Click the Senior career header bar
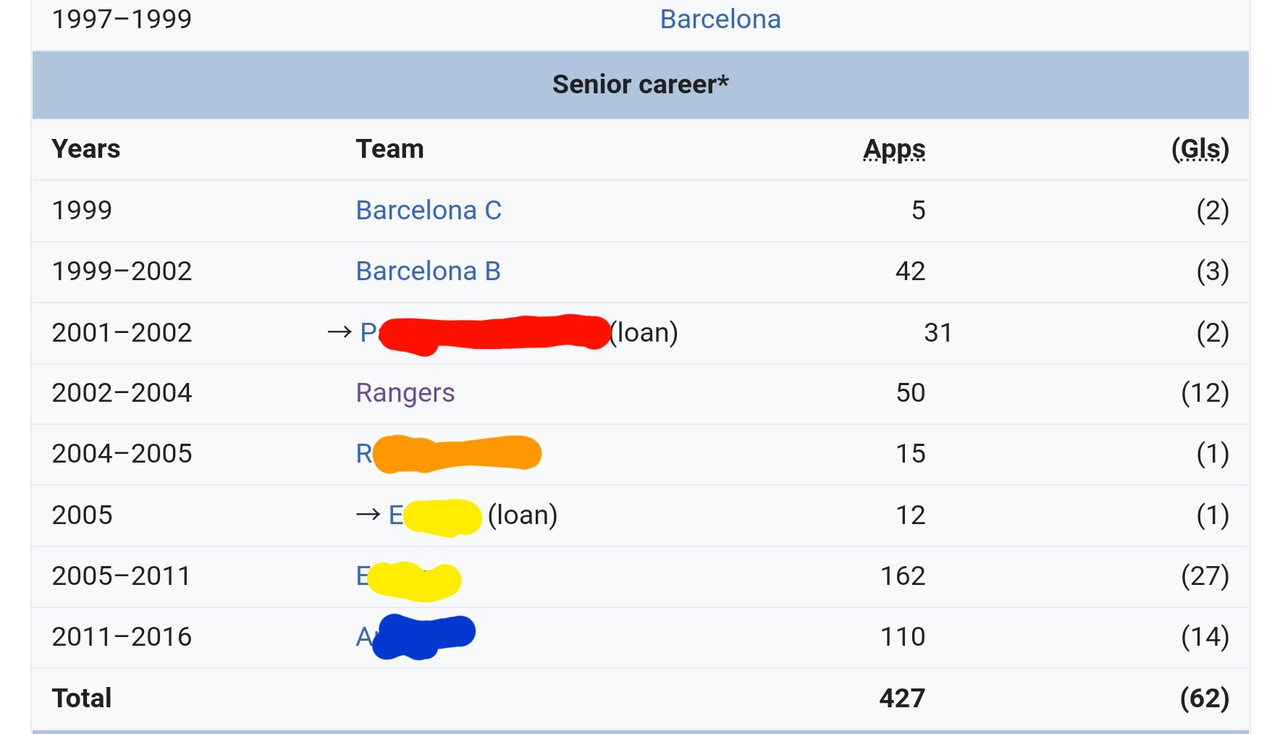This screenshot has height=734, width=1280. [640, 84]
